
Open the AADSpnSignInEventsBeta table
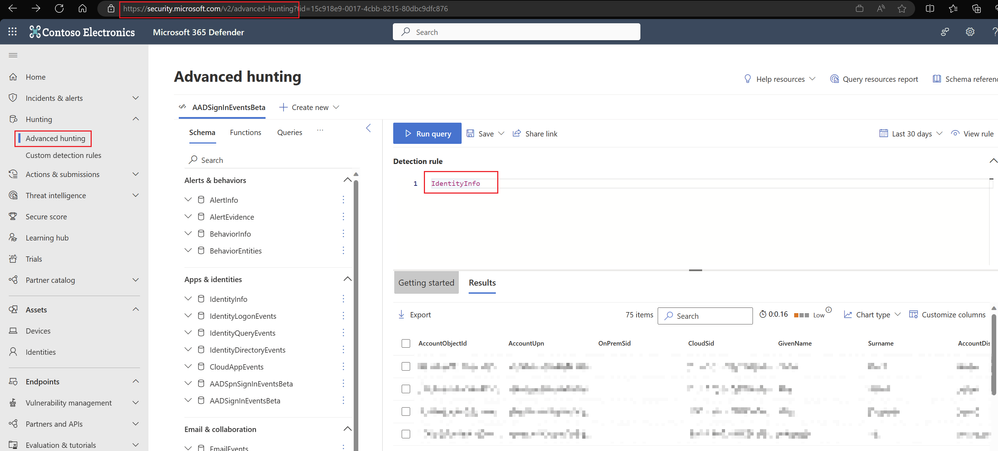tap(251, 384)
